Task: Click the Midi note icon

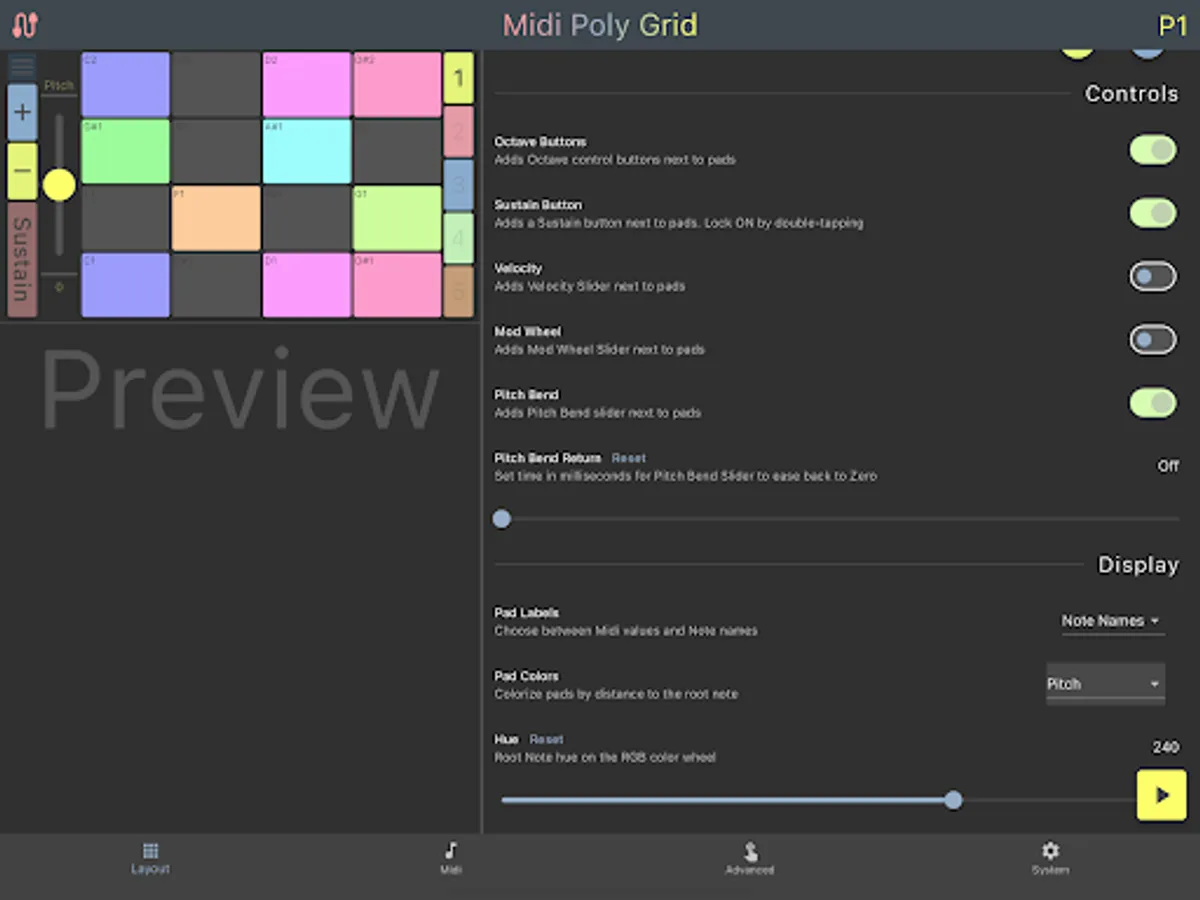Action: click(x=450, y=850)
